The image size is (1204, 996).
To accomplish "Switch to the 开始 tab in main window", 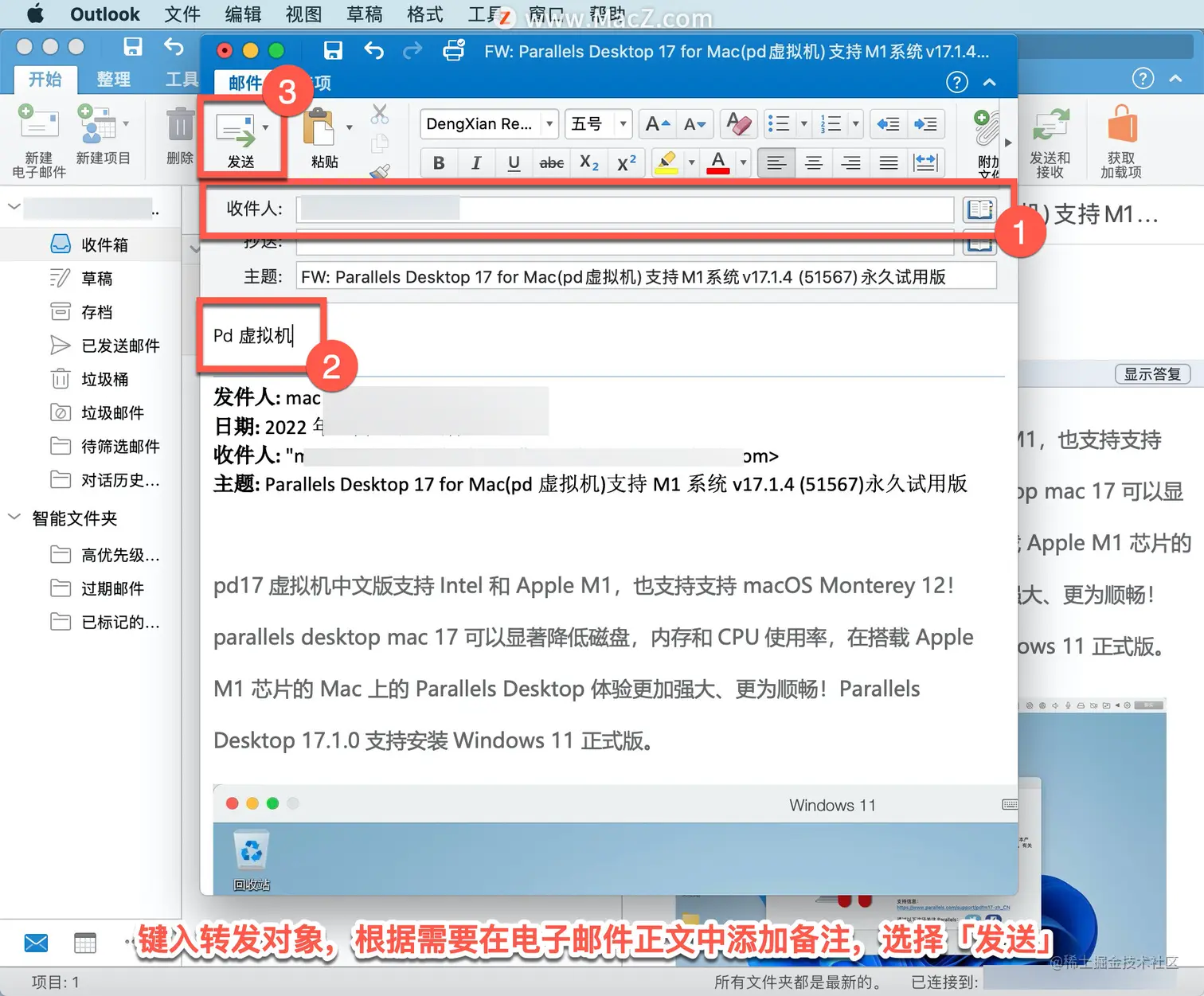I will (x=45, y=79).
